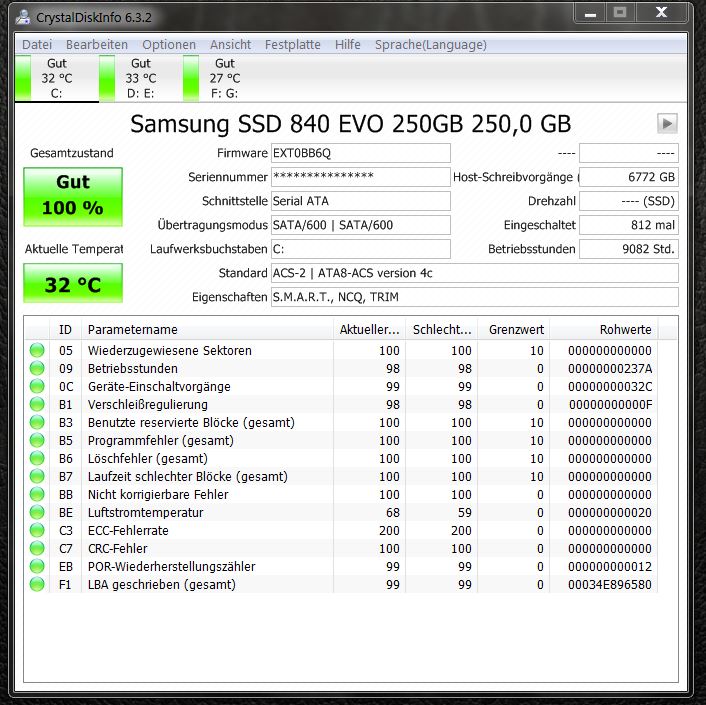706x705 pixels.
Task: Click status icon for POR-Wiederherstellungszähler
Action: tap(37, 566)
